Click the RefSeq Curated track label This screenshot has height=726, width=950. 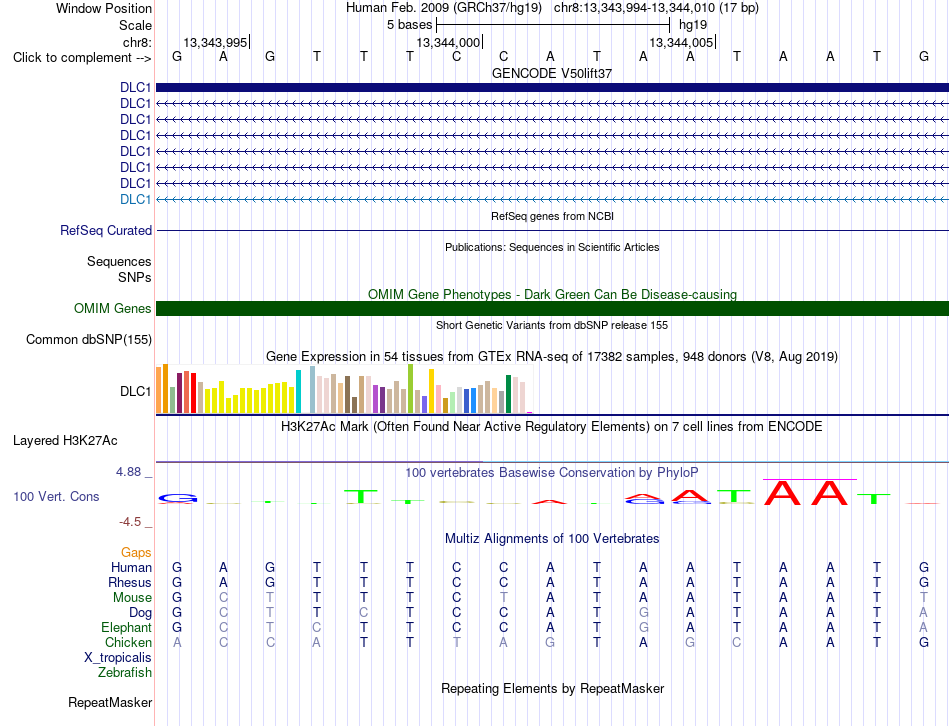pos(106,230)
